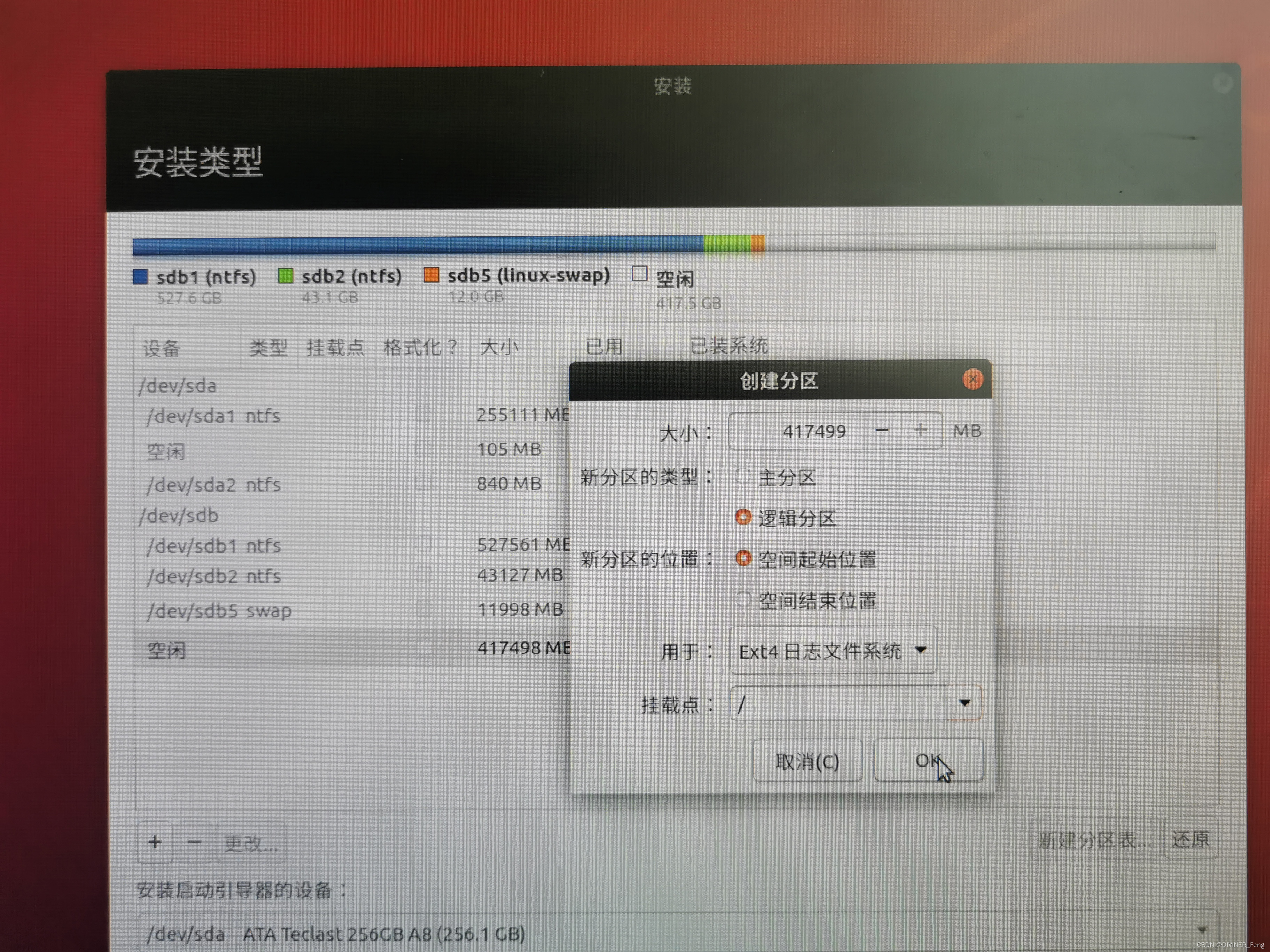Click the 840 MB size cell
1270x952 pixels.
[x=509, y=483]
